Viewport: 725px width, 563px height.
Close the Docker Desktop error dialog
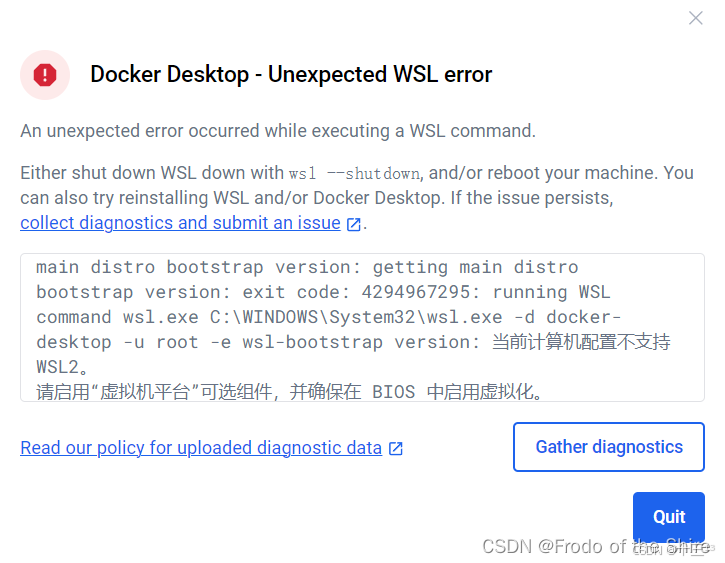pos(695,18)
